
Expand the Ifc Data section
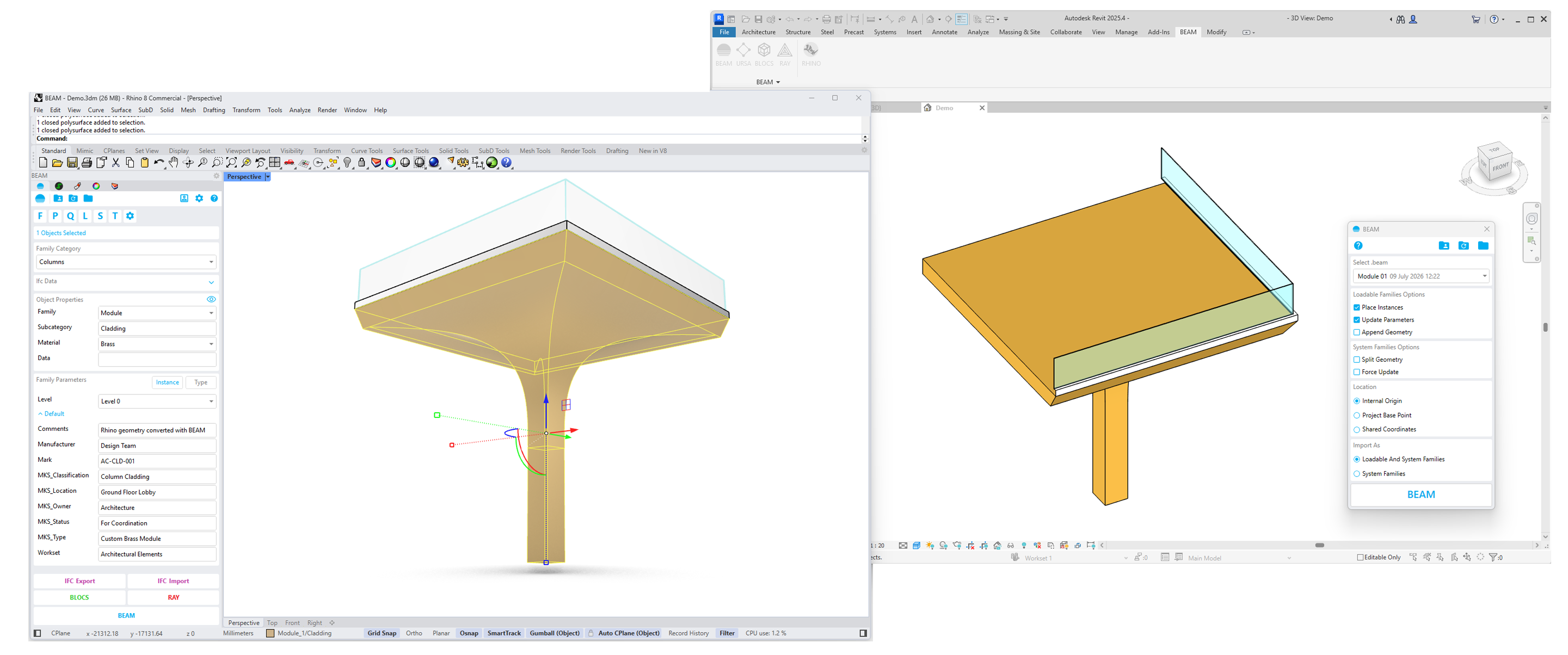click(x=211, y=282)
